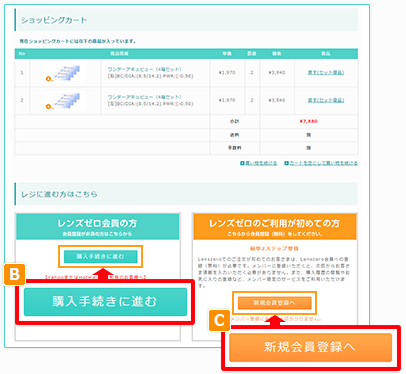Viewport: 406px width, 374px height.
Task: Select unit price ¥1,970 in row 2
Action: pyautogui.click(x=227, y=100)
